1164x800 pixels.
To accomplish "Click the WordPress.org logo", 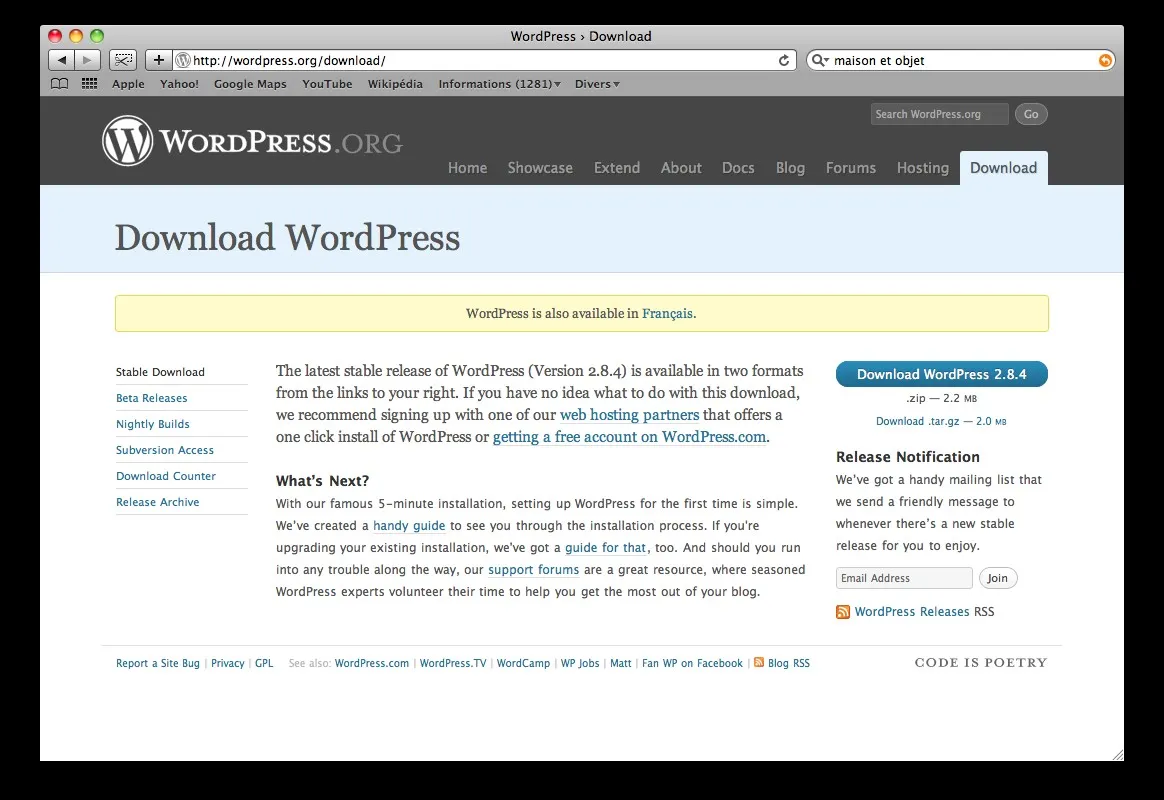I will point(252,141).
